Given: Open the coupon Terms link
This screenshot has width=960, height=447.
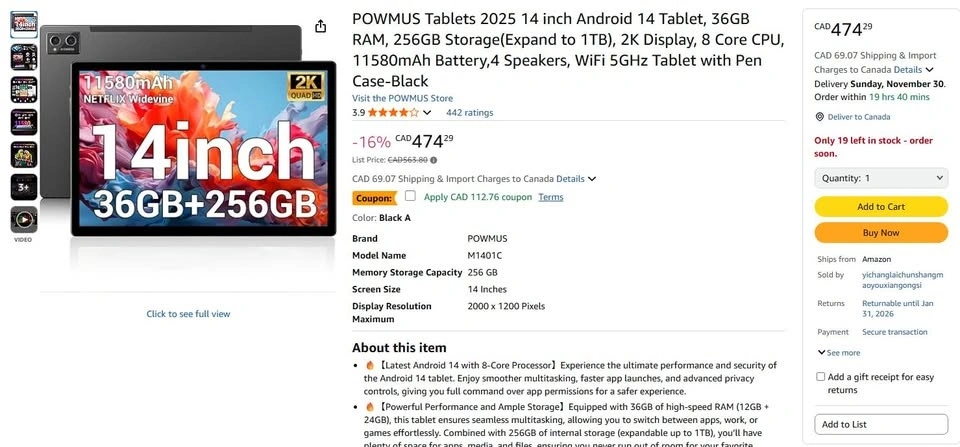Looking at the screenshot, I should [551, 197].
